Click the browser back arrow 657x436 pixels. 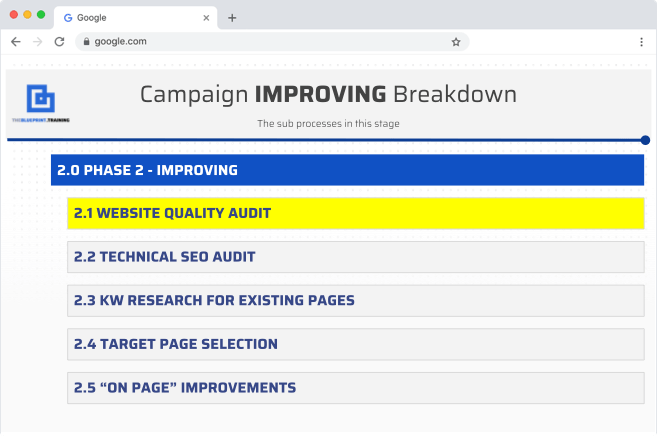[x=15, y=42]
